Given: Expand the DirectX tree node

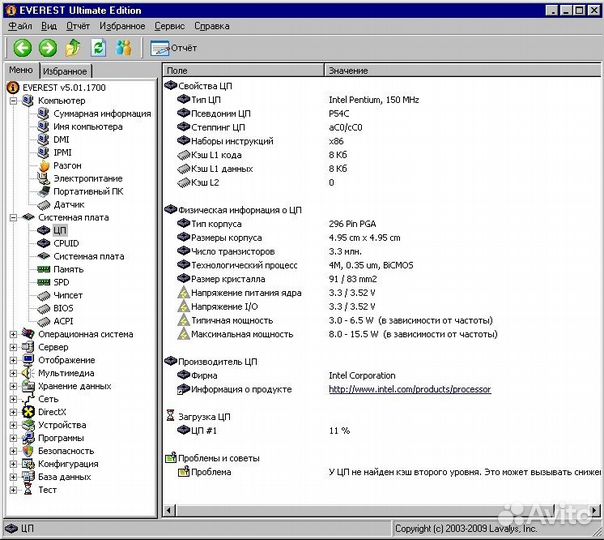Looking at the screenshot, I should point(13,412).
